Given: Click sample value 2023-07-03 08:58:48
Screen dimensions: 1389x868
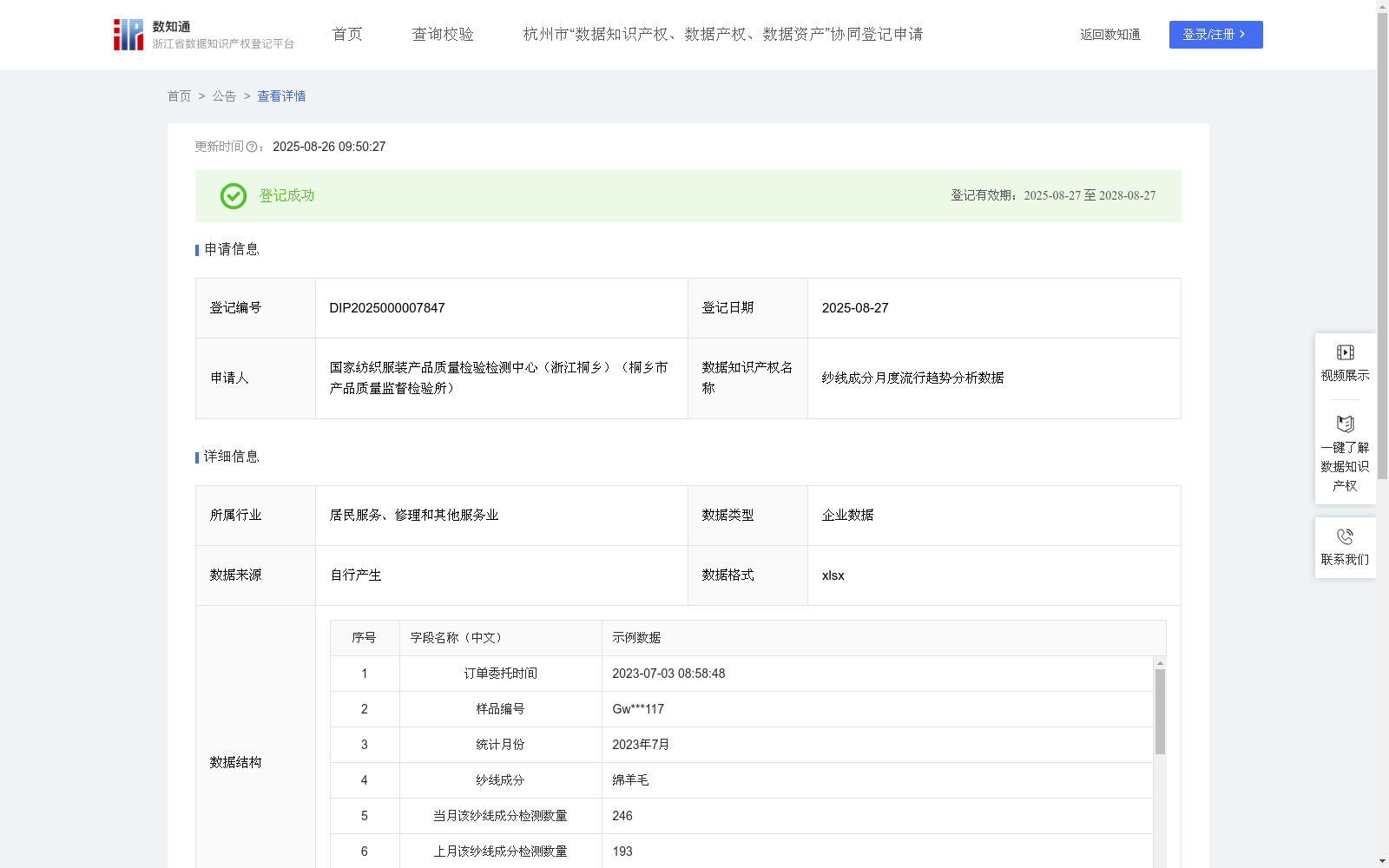Looking at the screenshot, I should [x=668, y=674].
